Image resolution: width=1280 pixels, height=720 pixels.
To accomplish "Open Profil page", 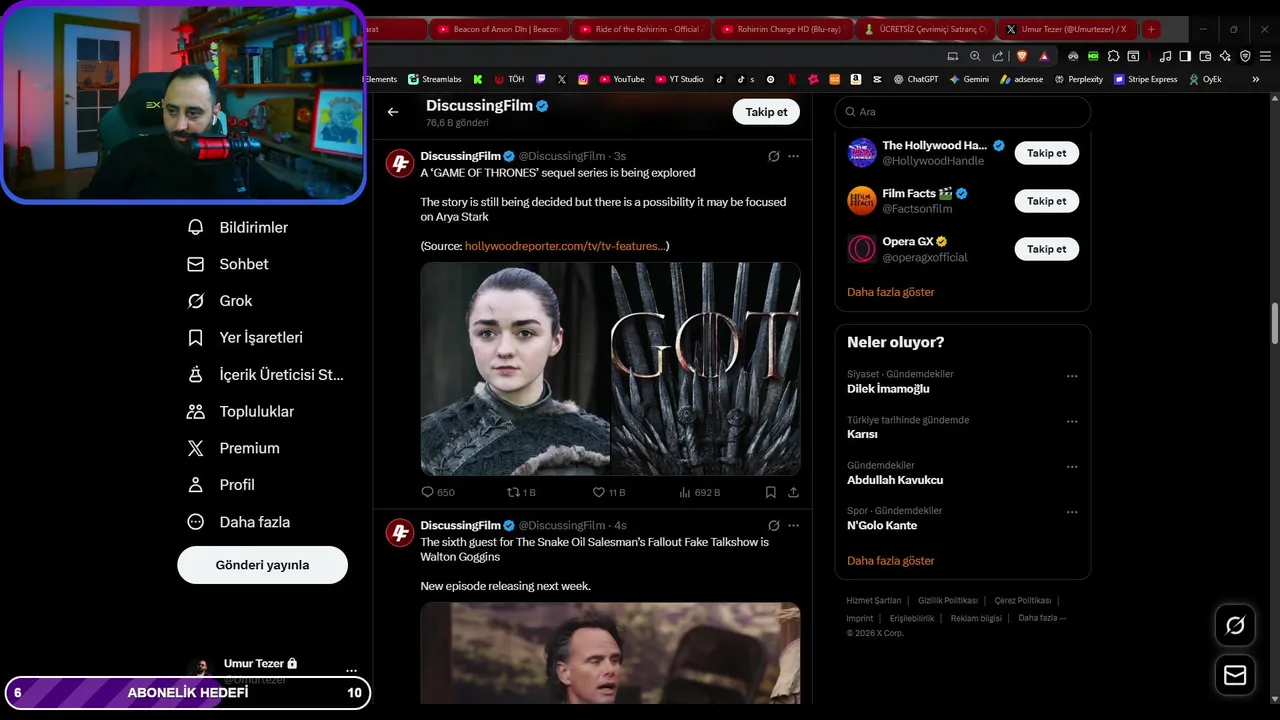I will tap(221, 485).
